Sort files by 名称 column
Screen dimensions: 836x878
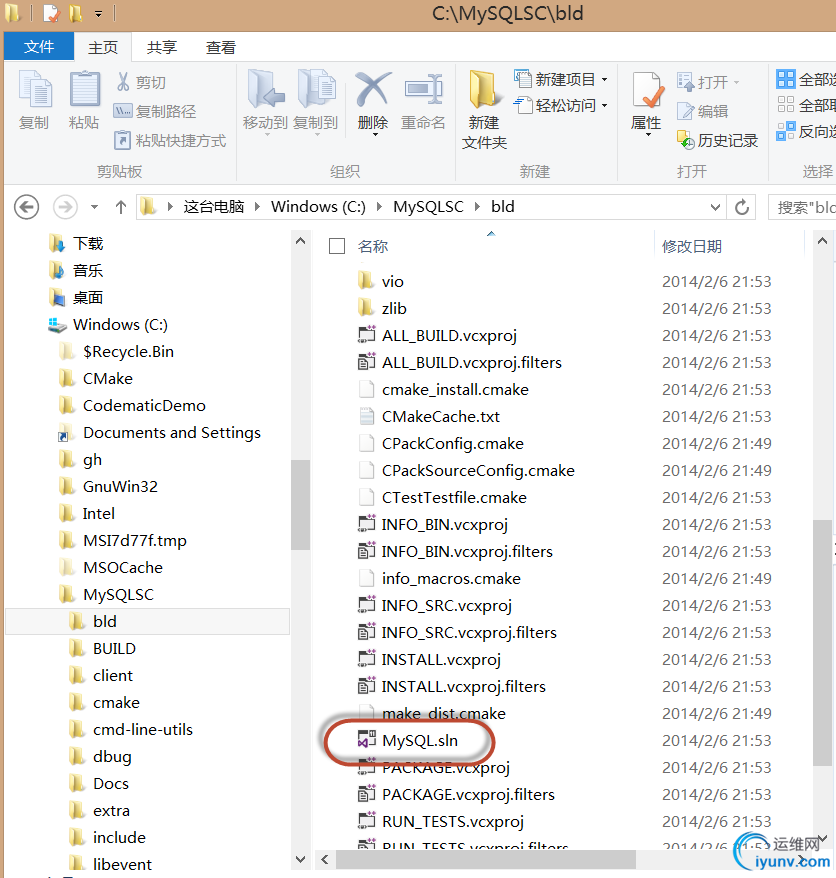(373, 246)
